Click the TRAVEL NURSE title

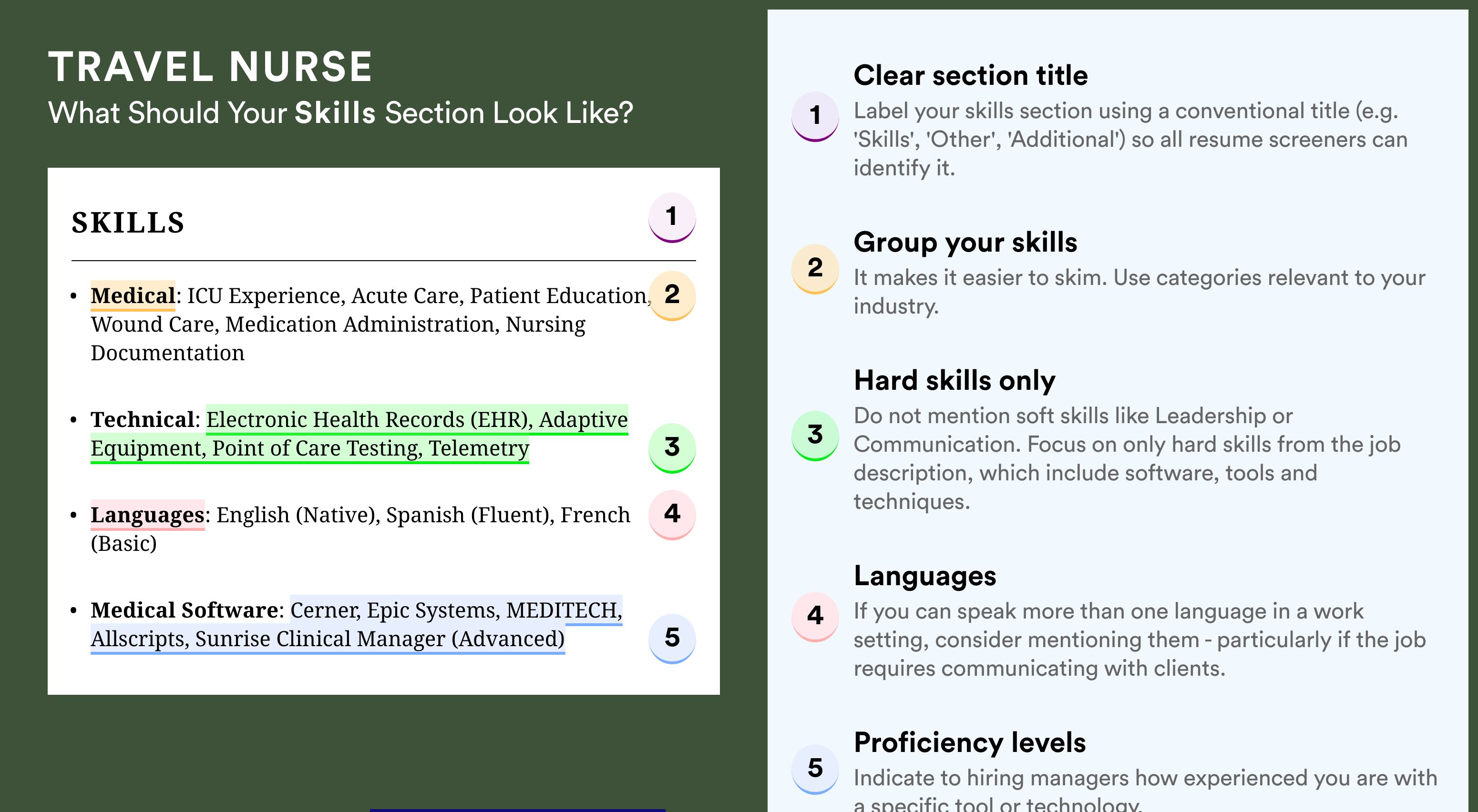[x=211, y=67]
